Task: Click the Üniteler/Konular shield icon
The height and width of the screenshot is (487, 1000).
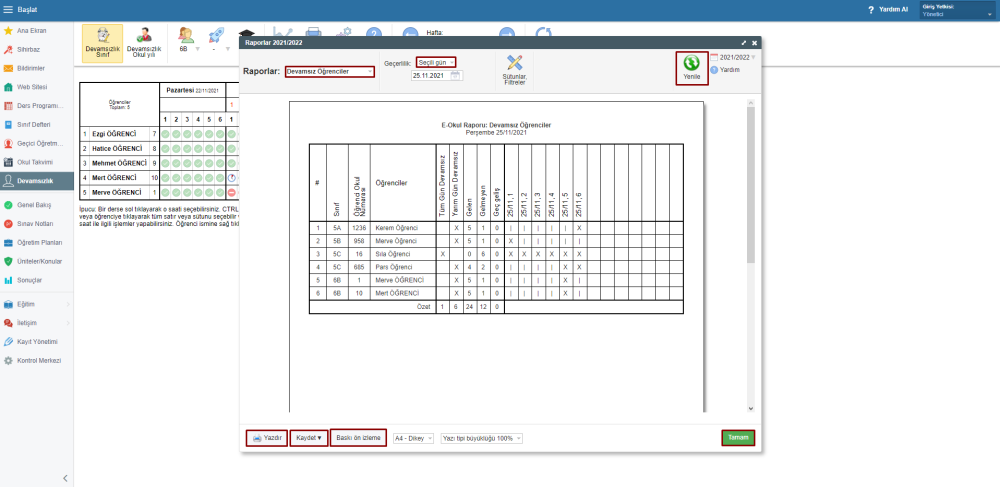Action: (x=8, y=261)
